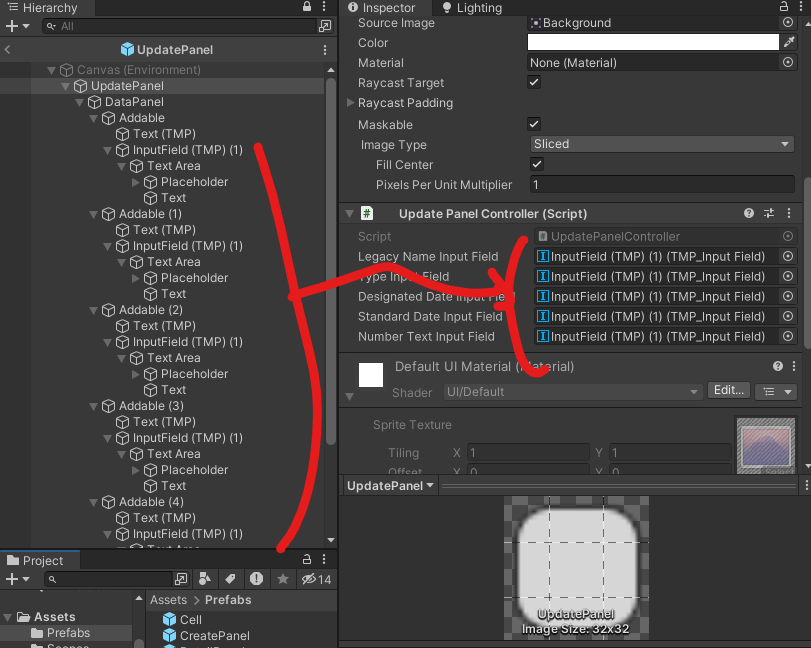This screenshot has height=648, width=811.
Task: Open the object picker for Number Text Input Field
Action: [x=788, y=336]
